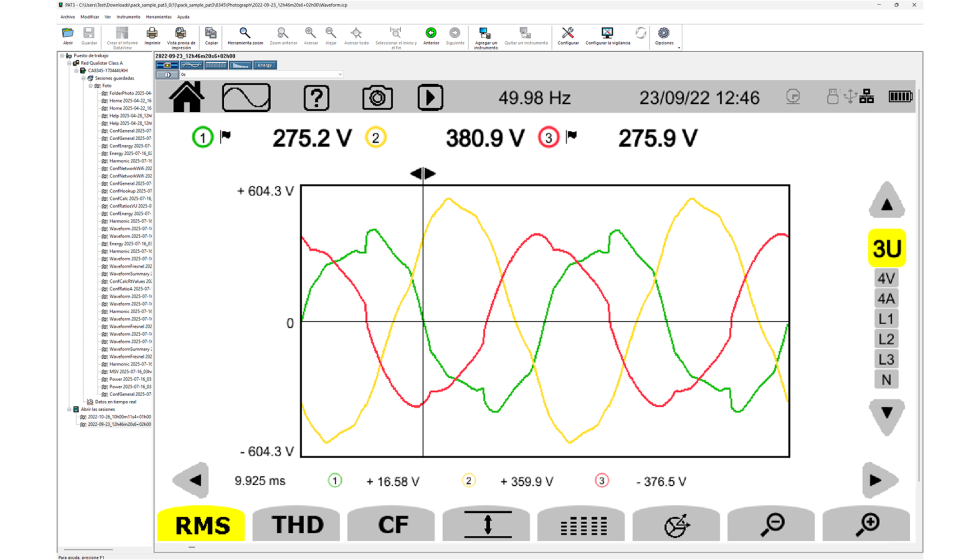The width and height of the screenshot is (980, 560).
Task: Open the Instrumento menu
Action: (x=128, y=17)
